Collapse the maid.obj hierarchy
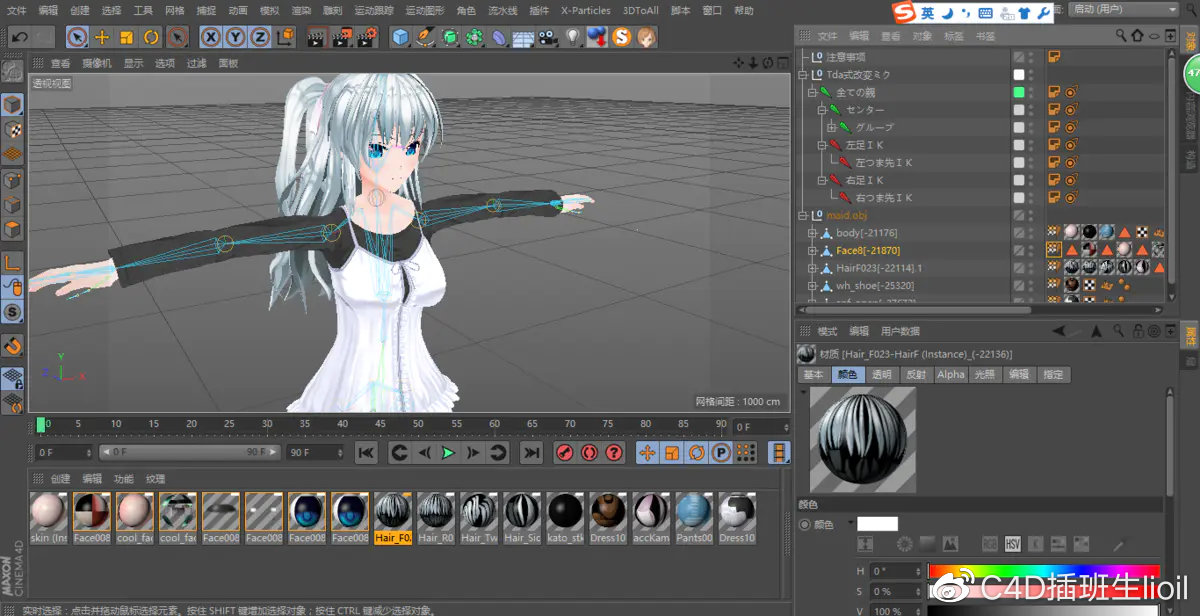Image resolution: width=1200 pixels, height=616 pixels. pyautogui.click(x=803, y=215)
